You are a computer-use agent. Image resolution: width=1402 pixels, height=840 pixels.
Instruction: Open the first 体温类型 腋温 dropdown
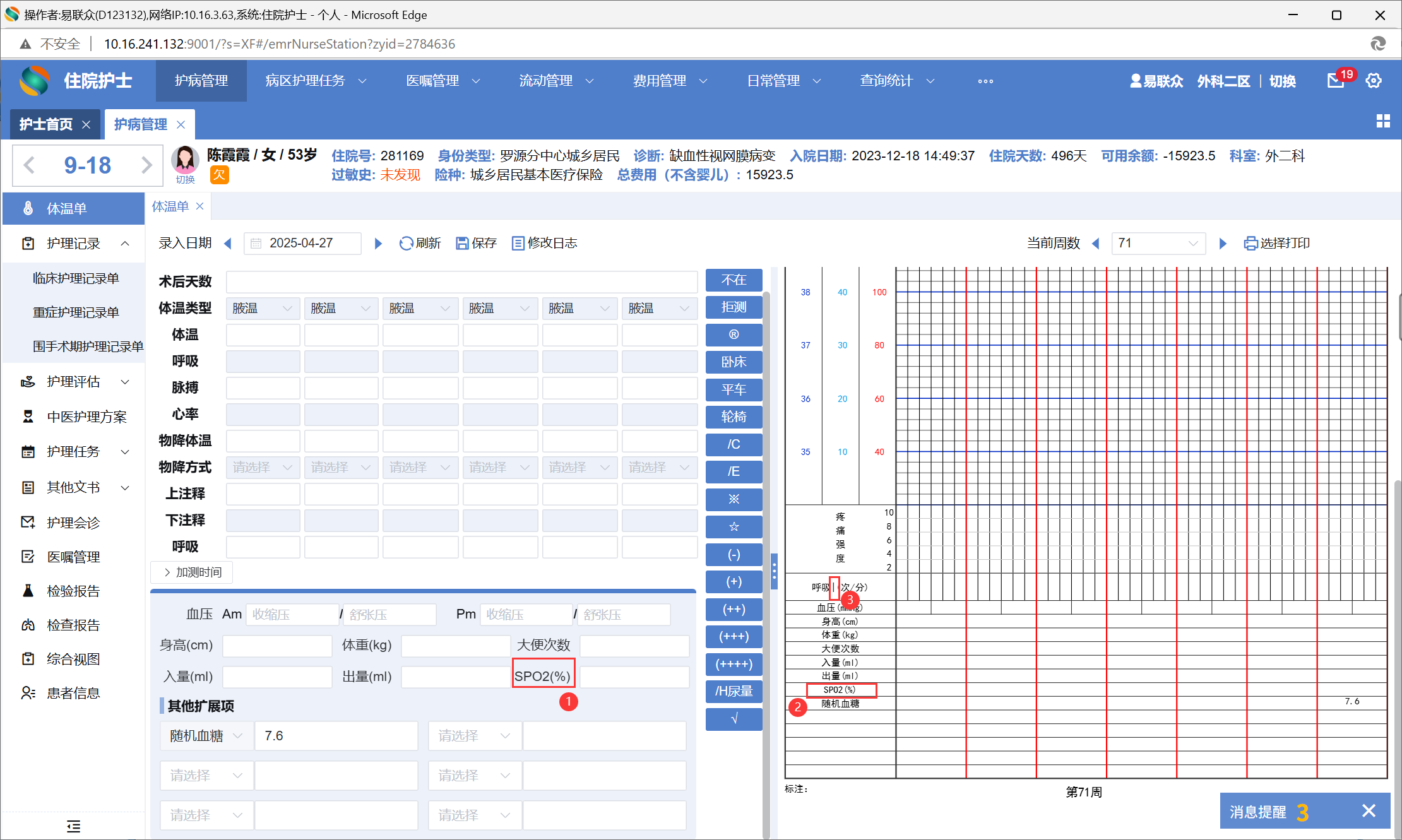tap(263, 308)
